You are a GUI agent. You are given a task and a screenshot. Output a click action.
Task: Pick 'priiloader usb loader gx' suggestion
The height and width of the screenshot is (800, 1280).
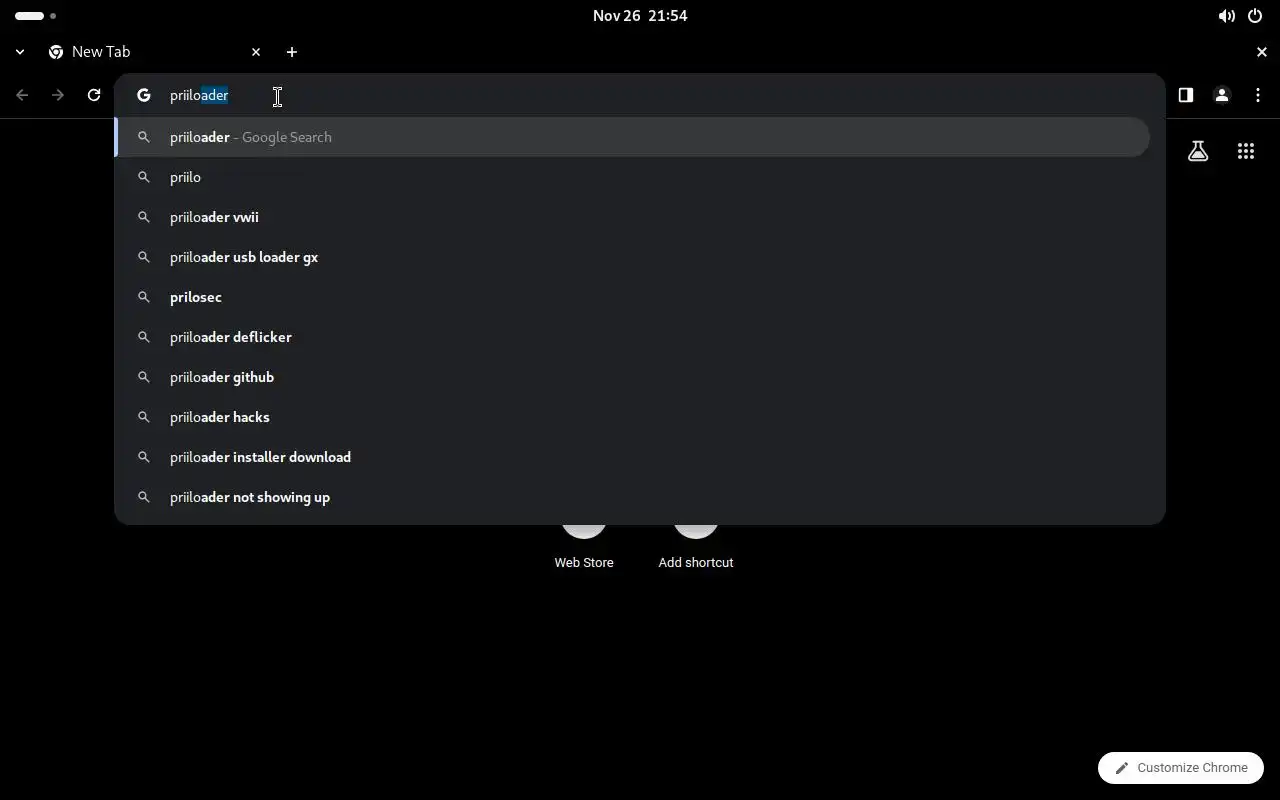(632, 257)
